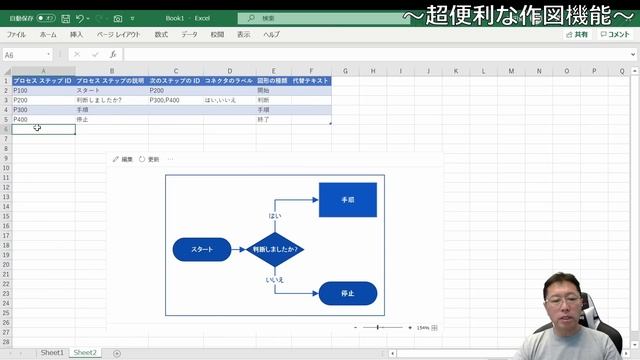Click the コメント button
The width and height of the screenshot is (640, 360).
pyautogui.click(x=615, y=35)
